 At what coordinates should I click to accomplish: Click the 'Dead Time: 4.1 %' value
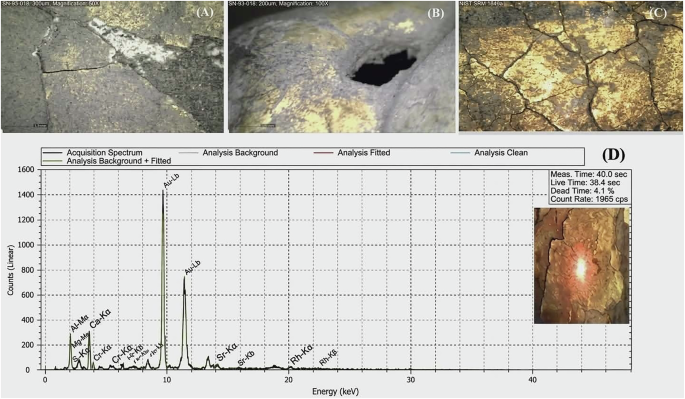[582, 191]
